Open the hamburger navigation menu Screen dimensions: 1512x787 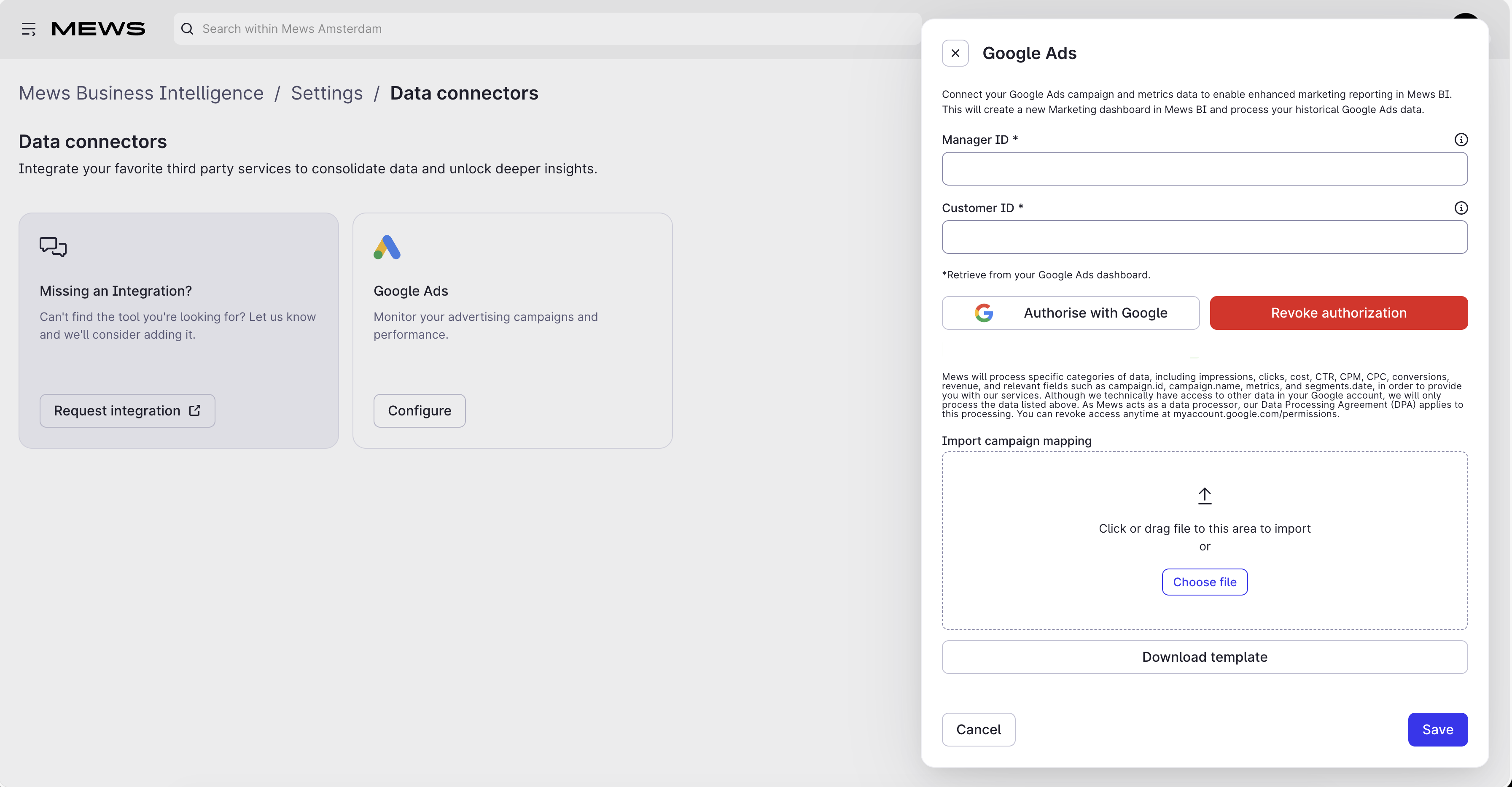(x=28, y=29)
